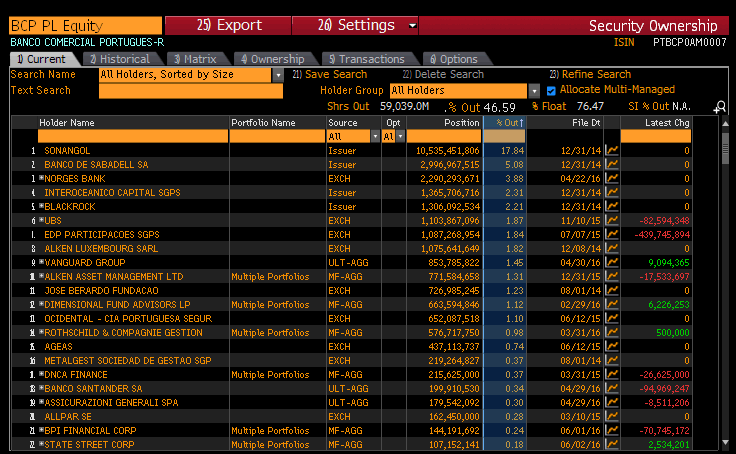This screenshot has height=454, width=736.
Task: Open chart icon for DIMENSIONAL FUND ADVISORS LP row
Action: point(612,304)
